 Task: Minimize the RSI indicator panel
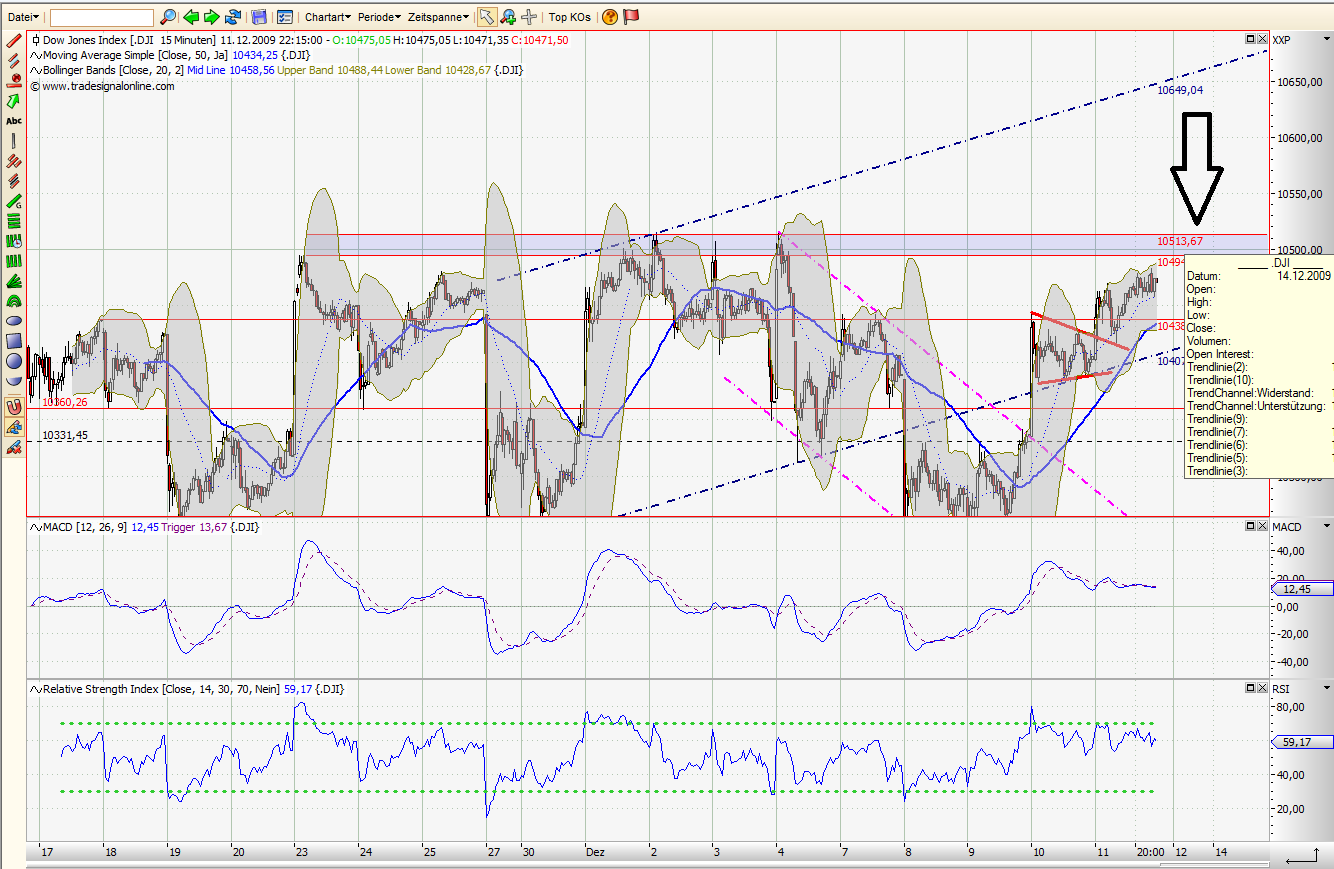click(x=1249, y=688)
